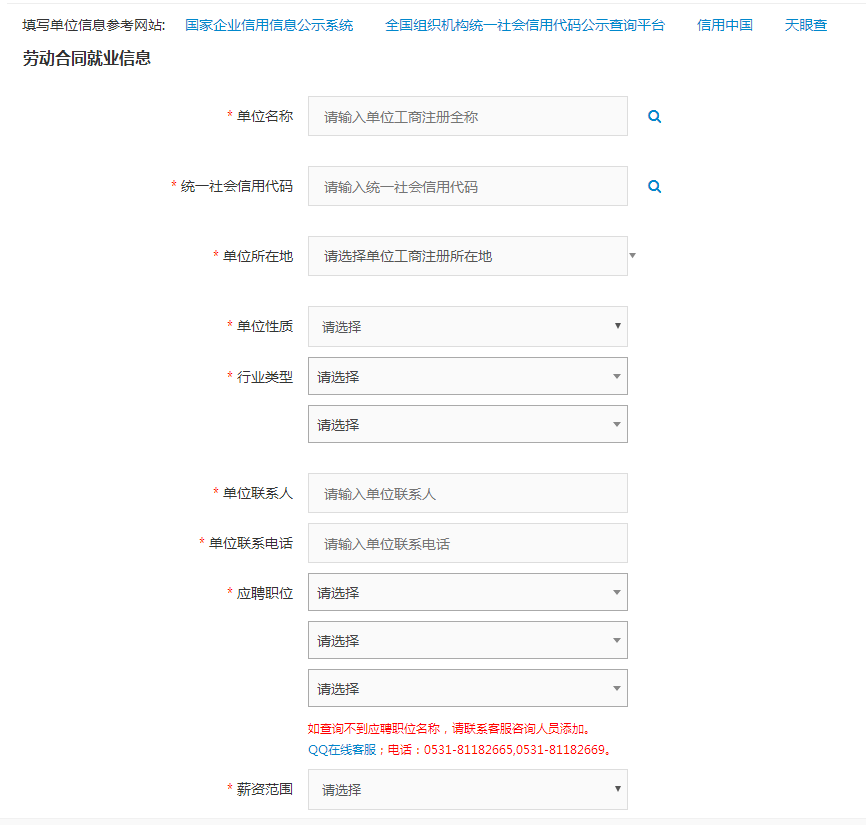Open 国家企业信用信息公示系统 link
Image resolution: width=866 pixels, height=825 pixels.
(x=269, y=25)
